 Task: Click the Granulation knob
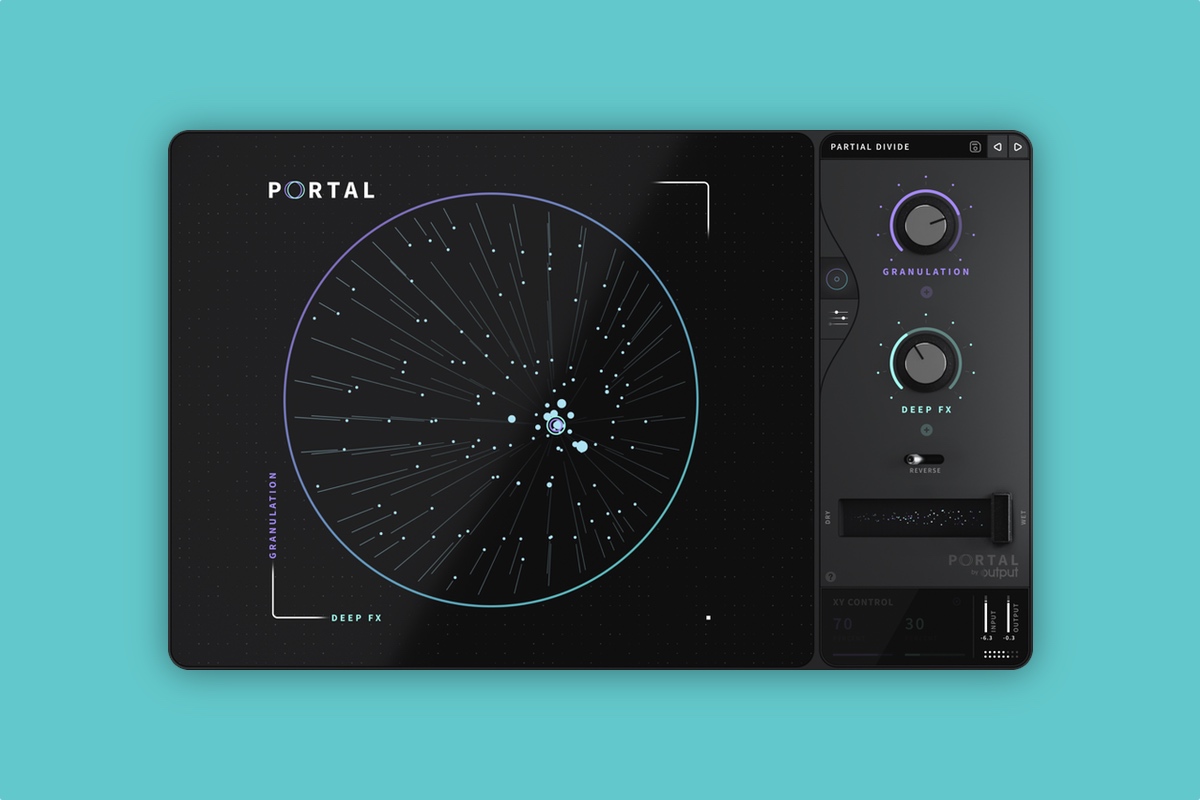click(x=926, y=224)
